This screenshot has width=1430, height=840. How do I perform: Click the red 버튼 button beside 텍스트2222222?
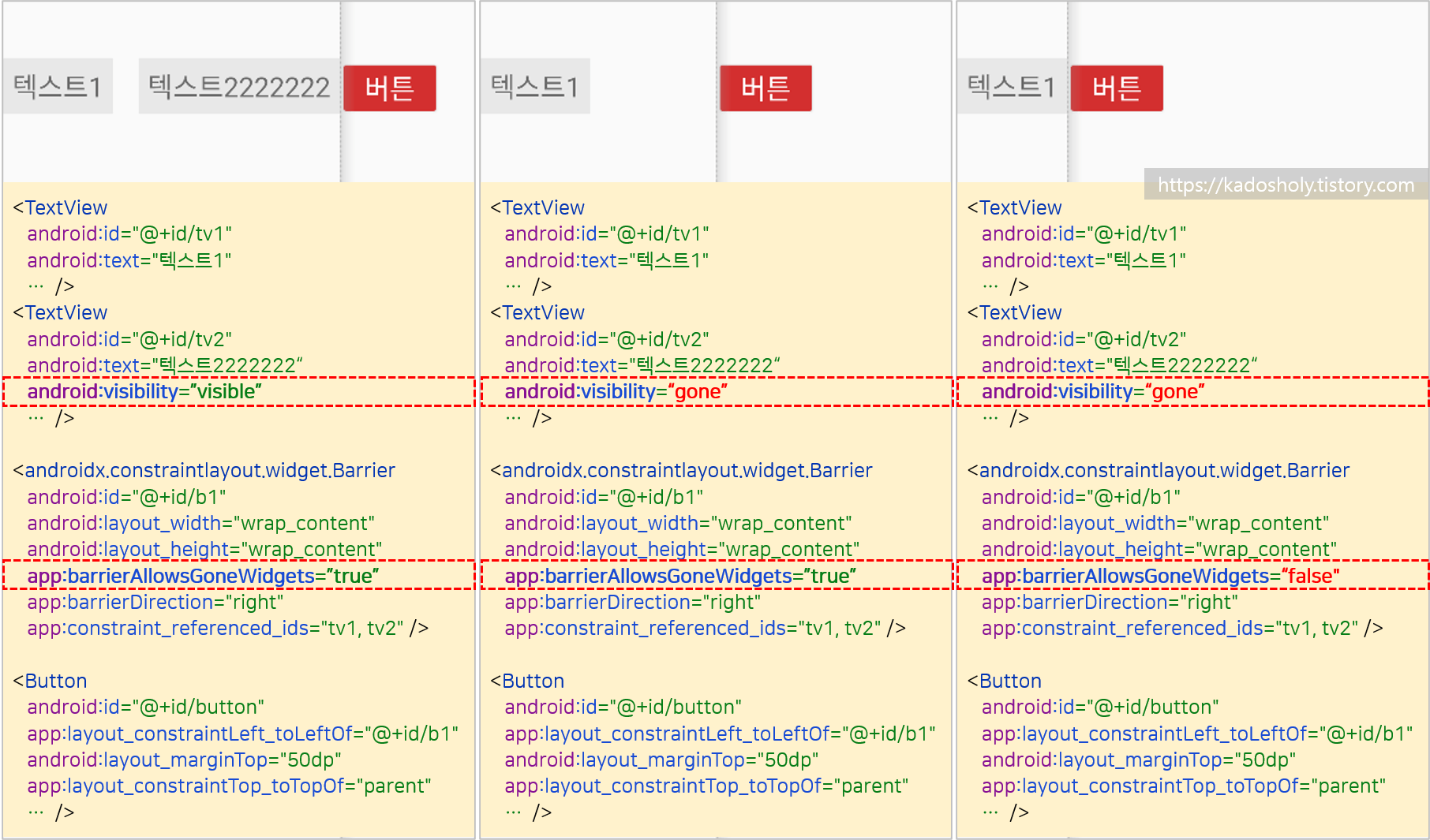coord(390,88)
